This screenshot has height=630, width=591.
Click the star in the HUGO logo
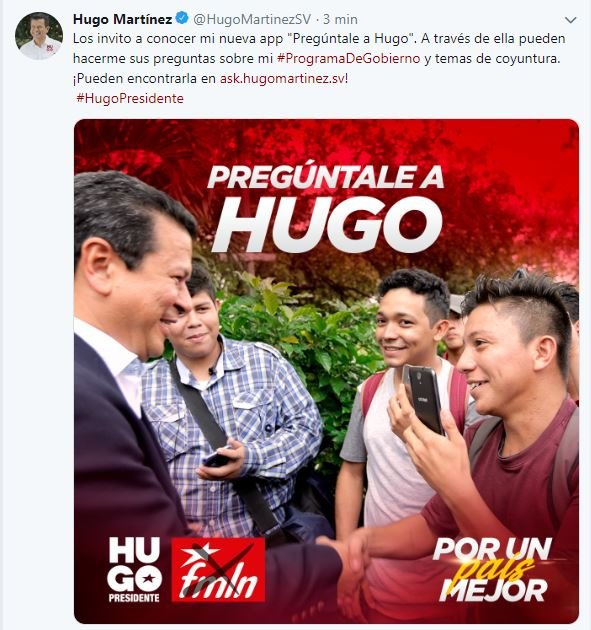[x=150, y=578]
